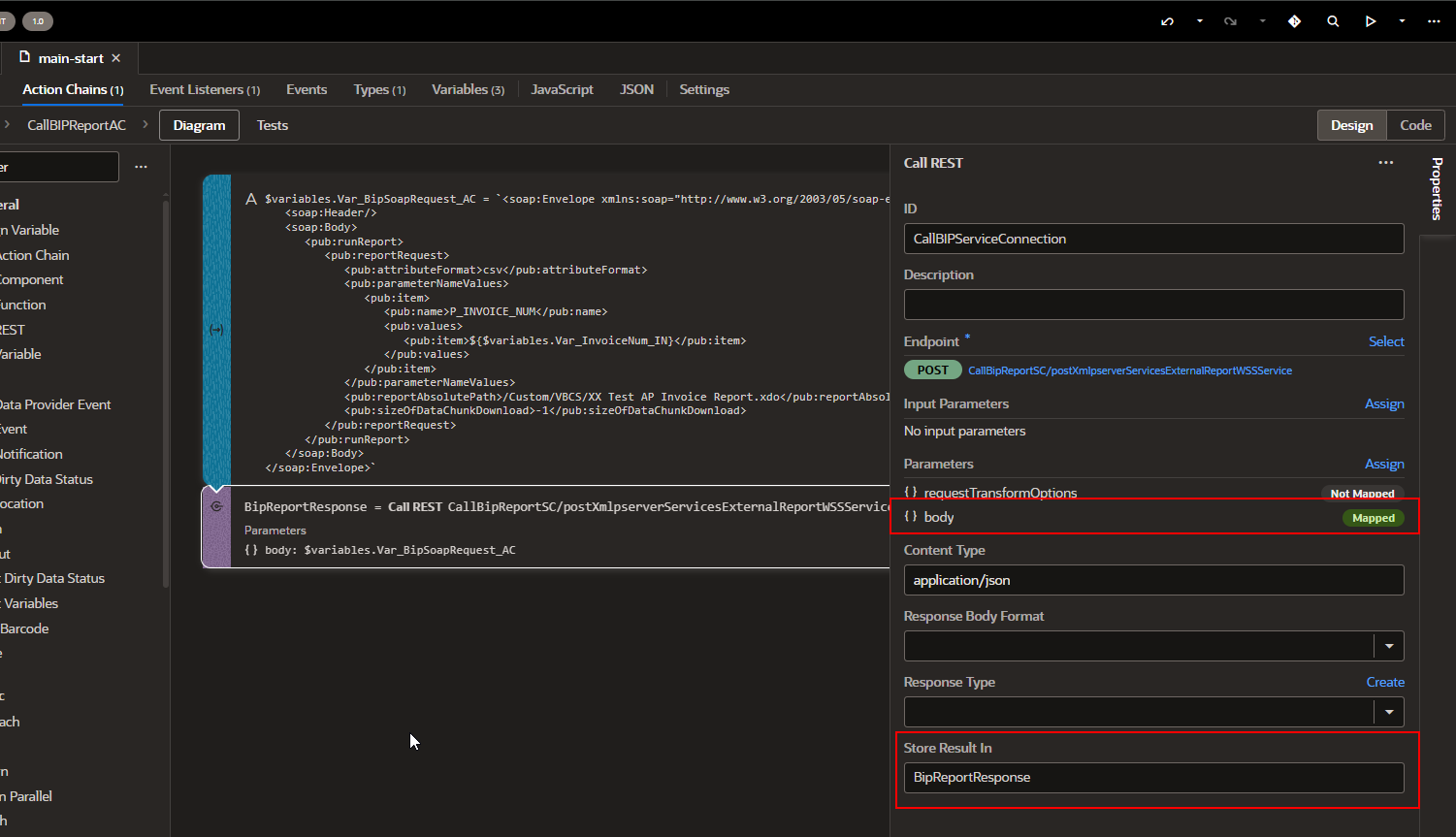Screen dimensions: 1456x837
Task: Select the body parameter row
Action: click(1153, 517)
